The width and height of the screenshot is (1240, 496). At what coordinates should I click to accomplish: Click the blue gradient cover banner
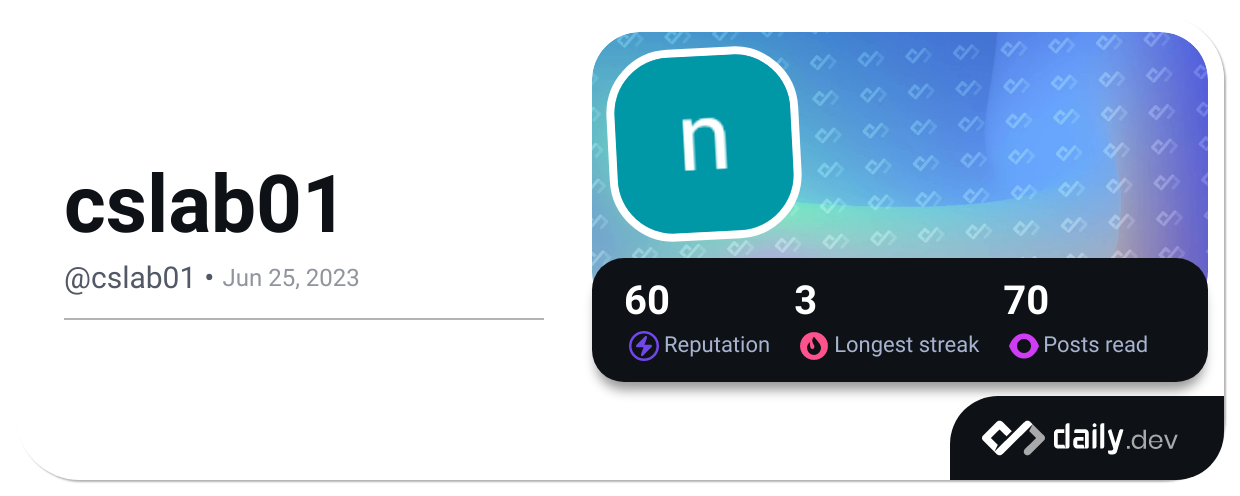pos(1000,150)
